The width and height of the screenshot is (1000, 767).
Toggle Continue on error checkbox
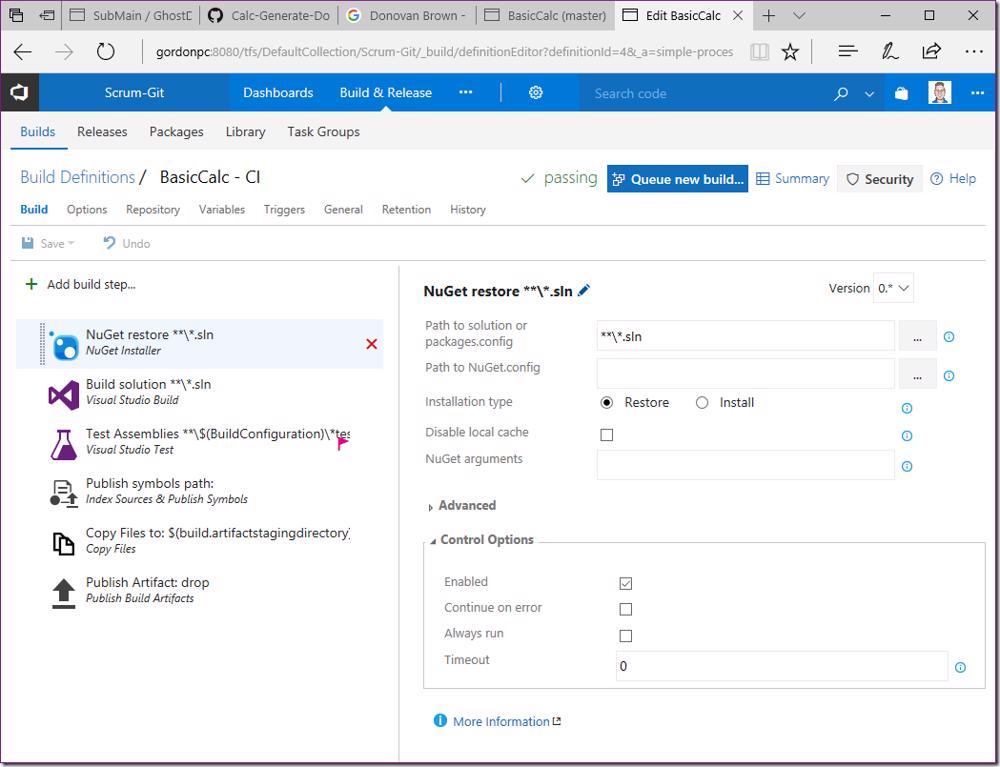(x=626, y=610)
